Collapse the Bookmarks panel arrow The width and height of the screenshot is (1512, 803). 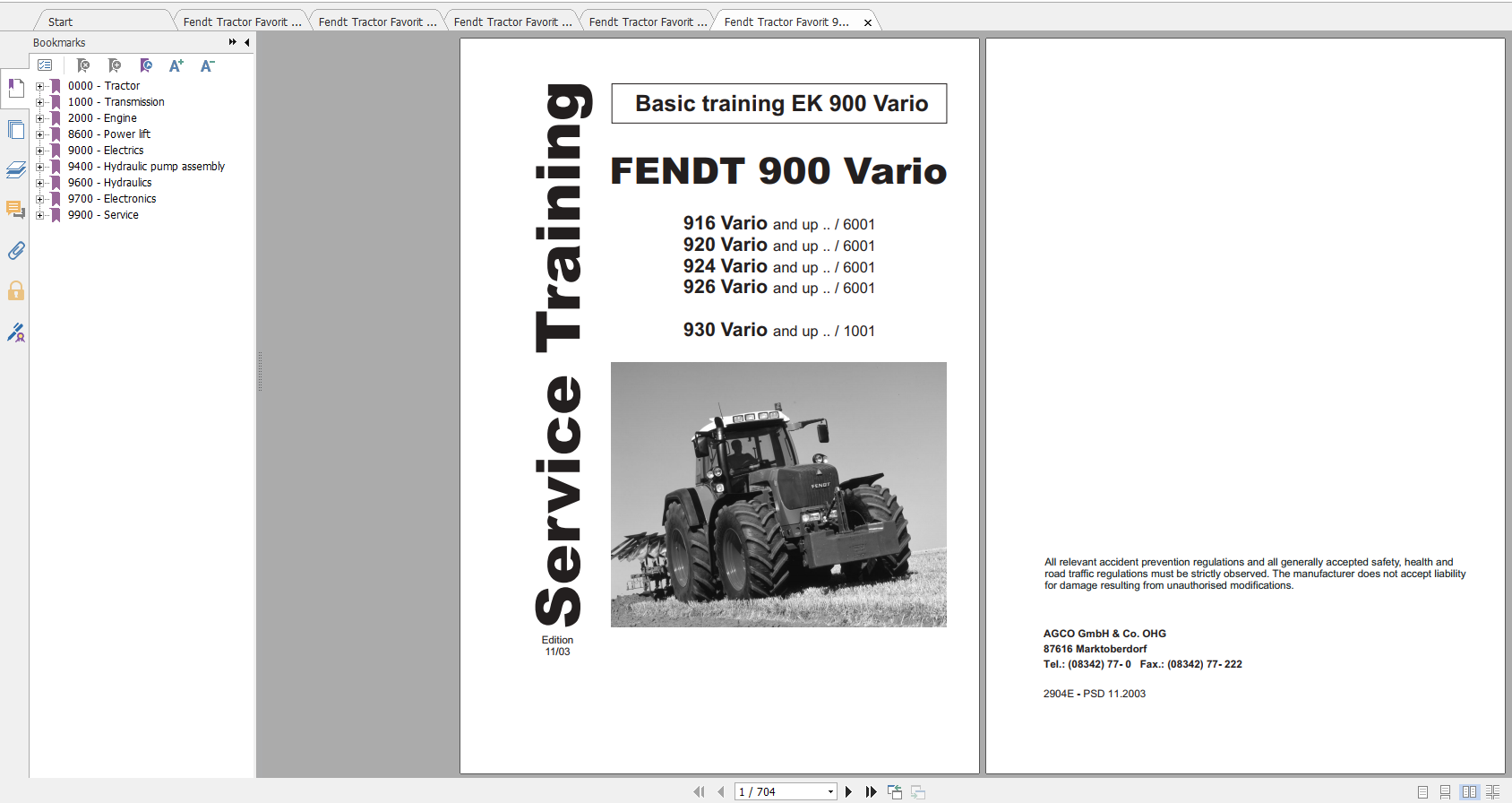point(246,42)
